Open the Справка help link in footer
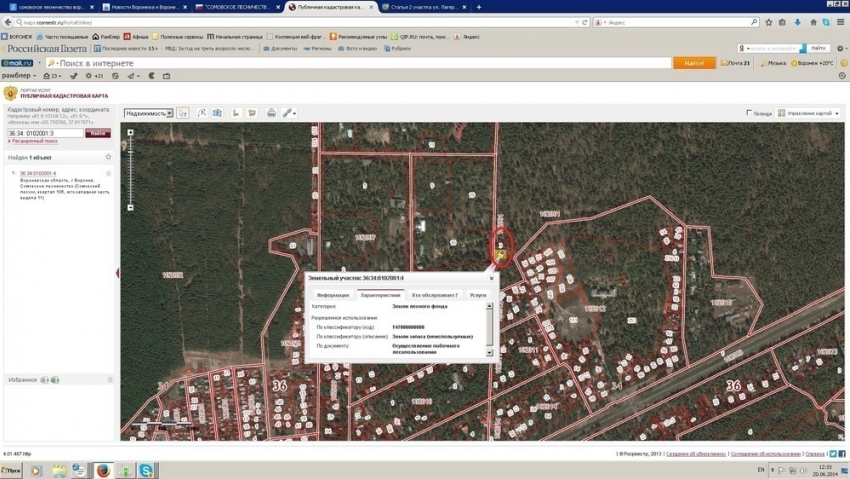 tap(814, 454)
